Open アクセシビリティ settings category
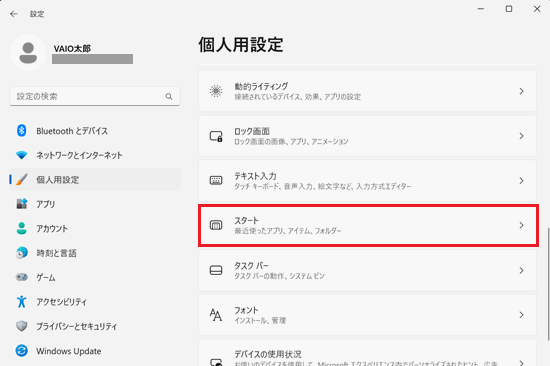 click(95, 302)
